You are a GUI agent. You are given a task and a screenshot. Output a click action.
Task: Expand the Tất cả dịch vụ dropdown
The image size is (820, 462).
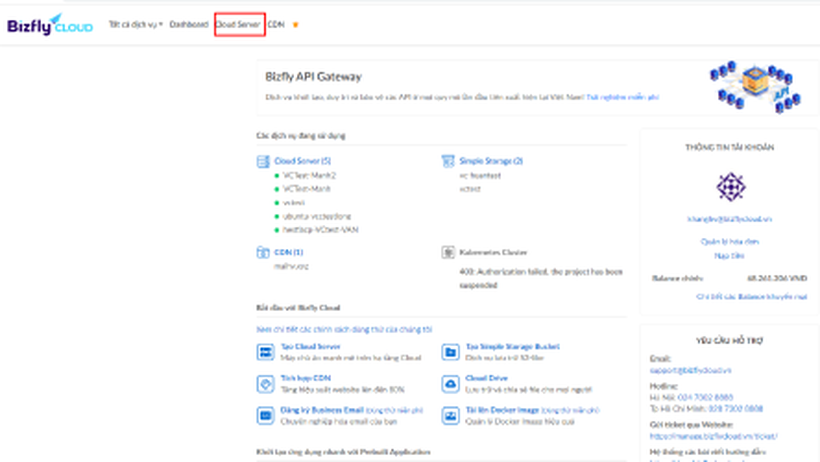[x=135, y=25]
